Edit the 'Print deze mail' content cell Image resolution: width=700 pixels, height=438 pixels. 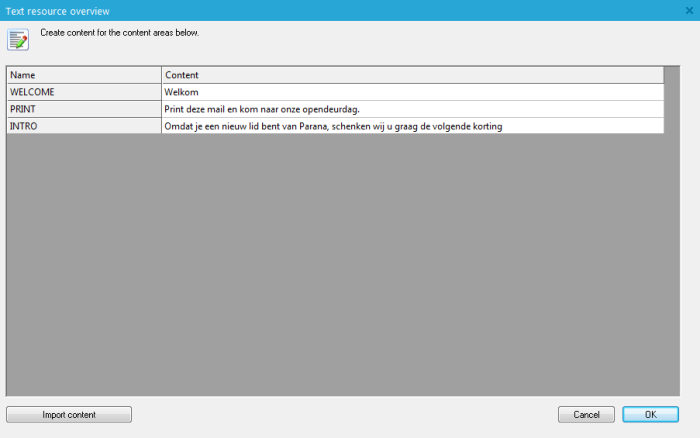[412, 109]
